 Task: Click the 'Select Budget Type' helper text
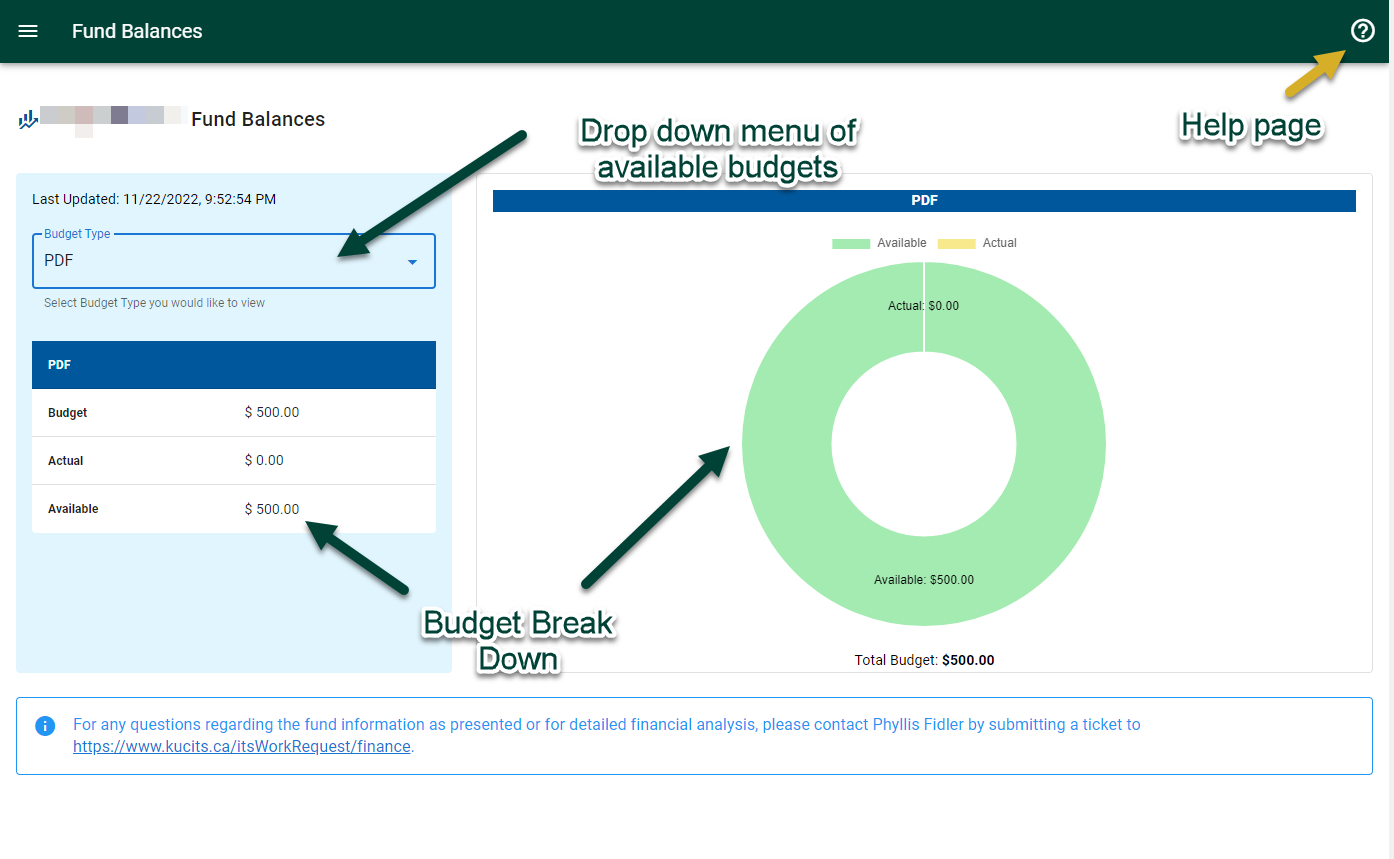point(154,303)
